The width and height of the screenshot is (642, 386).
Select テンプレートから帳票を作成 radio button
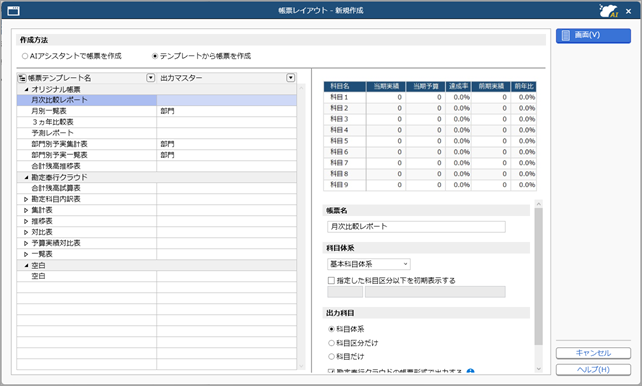[155, 56]
